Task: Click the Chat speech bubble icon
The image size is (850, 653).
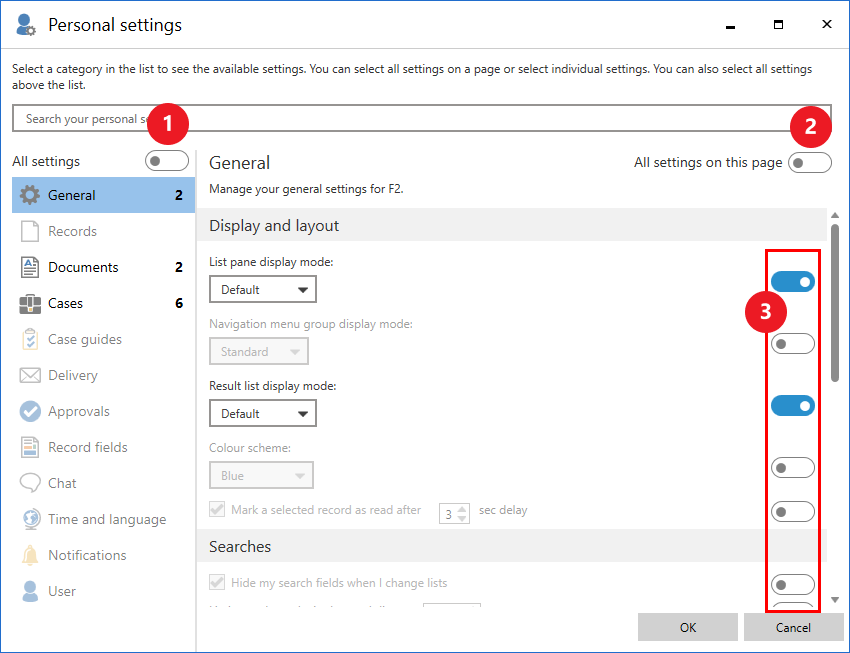Action: 30,483
